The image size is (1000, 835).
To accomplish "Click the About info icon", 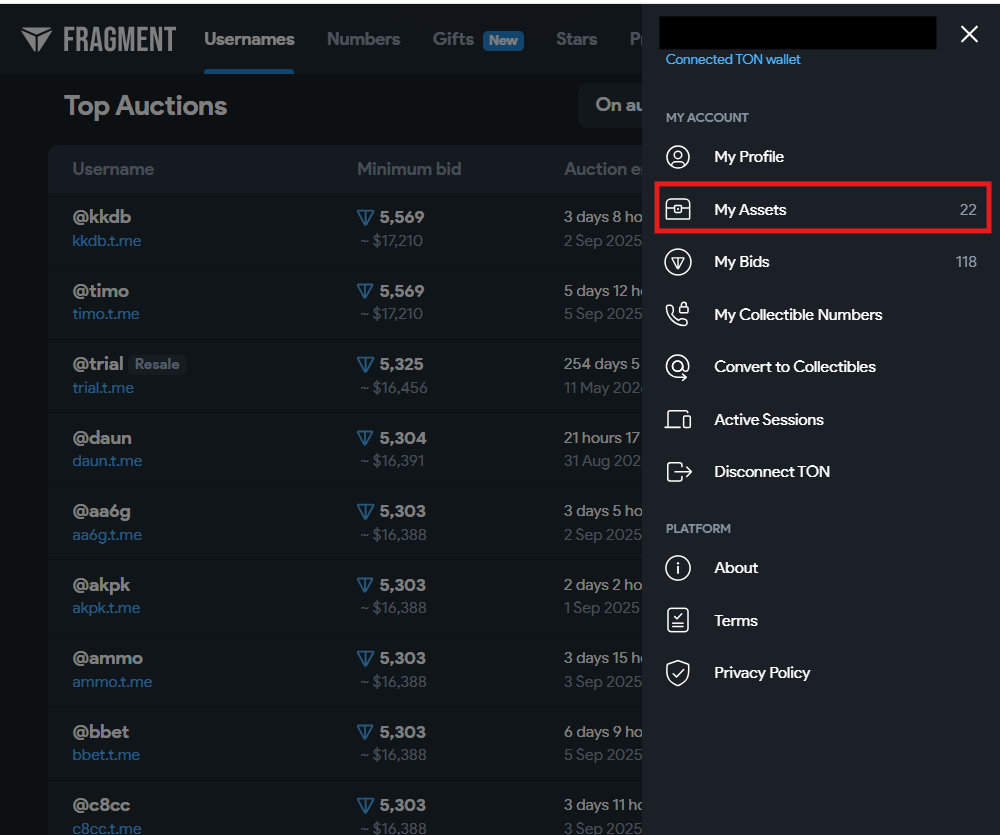I will click(x=678, y=568).
